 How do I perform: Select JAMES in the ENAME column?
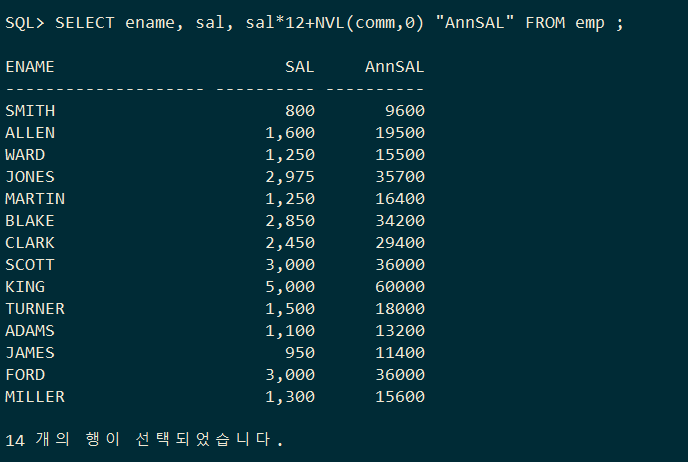(x=30, y=352)
